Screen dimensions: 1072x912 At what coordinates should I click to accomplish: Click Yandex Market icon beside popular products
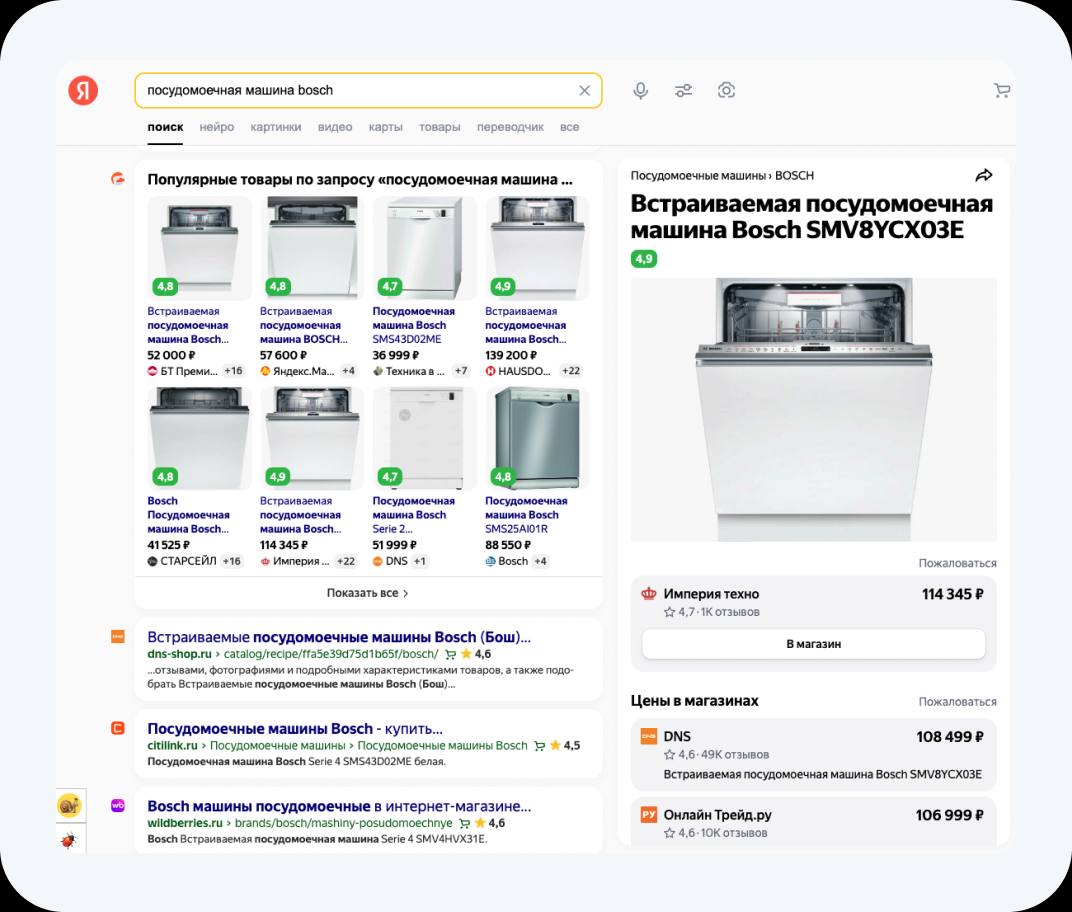[x=118, y=179]
